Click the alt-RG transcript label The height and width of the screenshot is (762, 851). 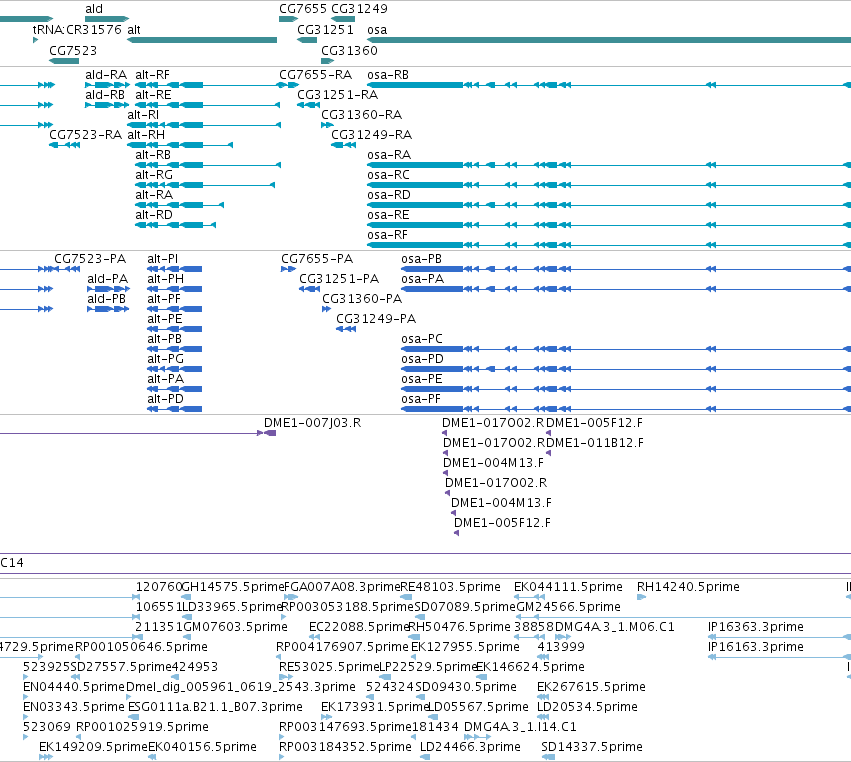(x=154, y=175)
